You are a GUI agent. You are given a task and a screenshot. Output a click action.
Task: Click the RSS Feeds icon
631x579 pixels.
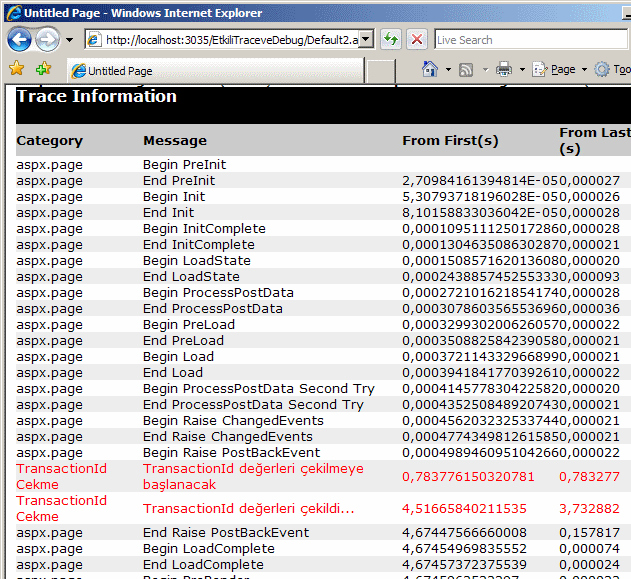click(x=466, y=70)
